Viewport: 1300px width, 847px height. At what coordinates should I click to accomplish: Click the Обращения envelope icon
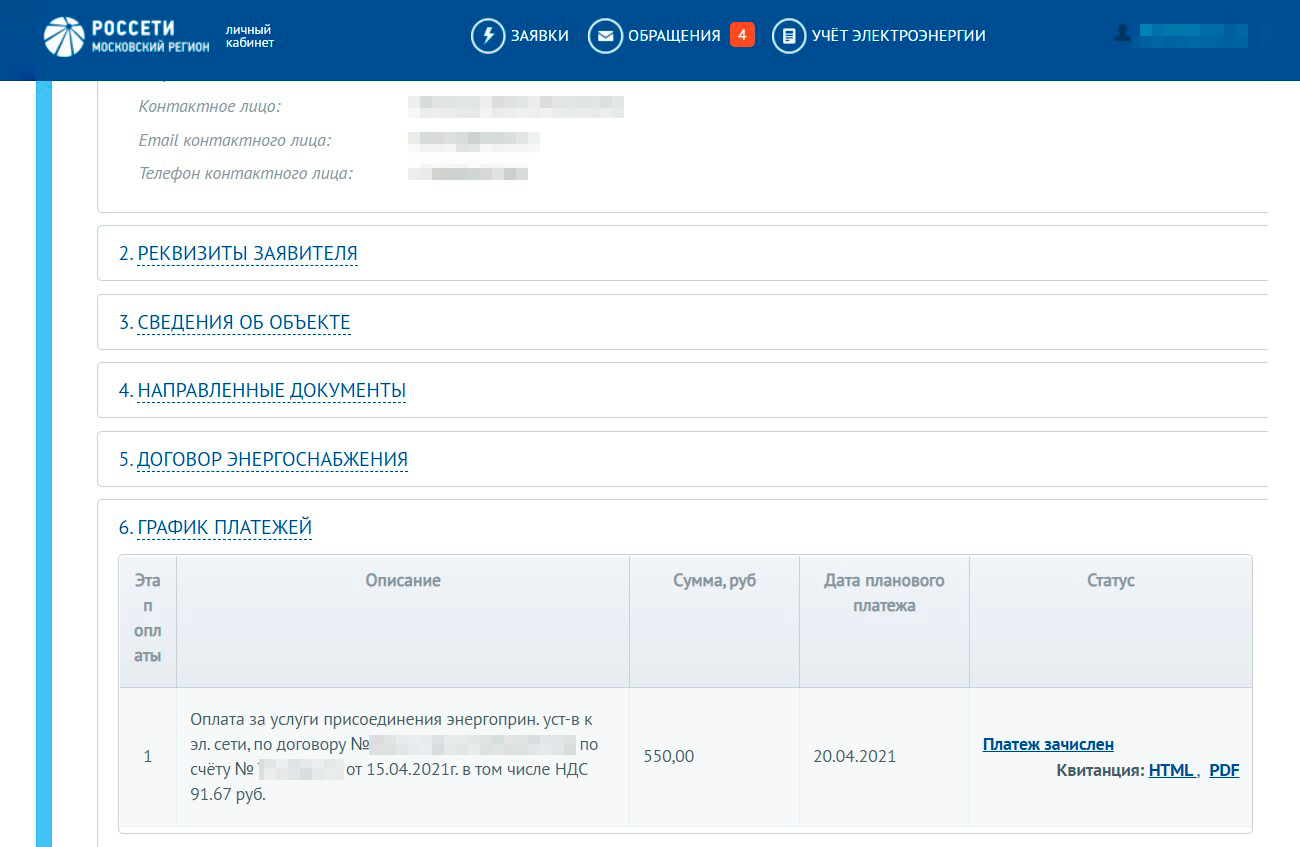[605, 36]
